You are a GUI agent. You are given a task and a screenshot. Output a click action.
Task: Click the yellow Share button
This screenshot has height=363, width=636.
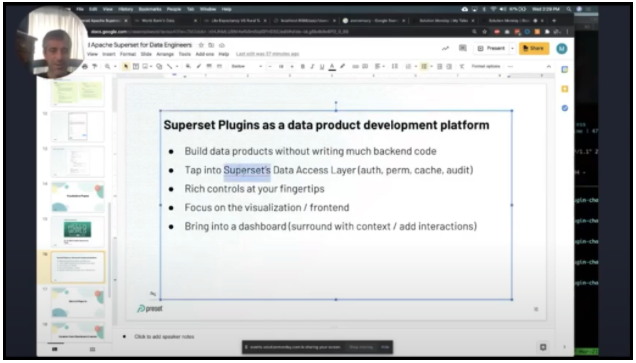(534, 48)
